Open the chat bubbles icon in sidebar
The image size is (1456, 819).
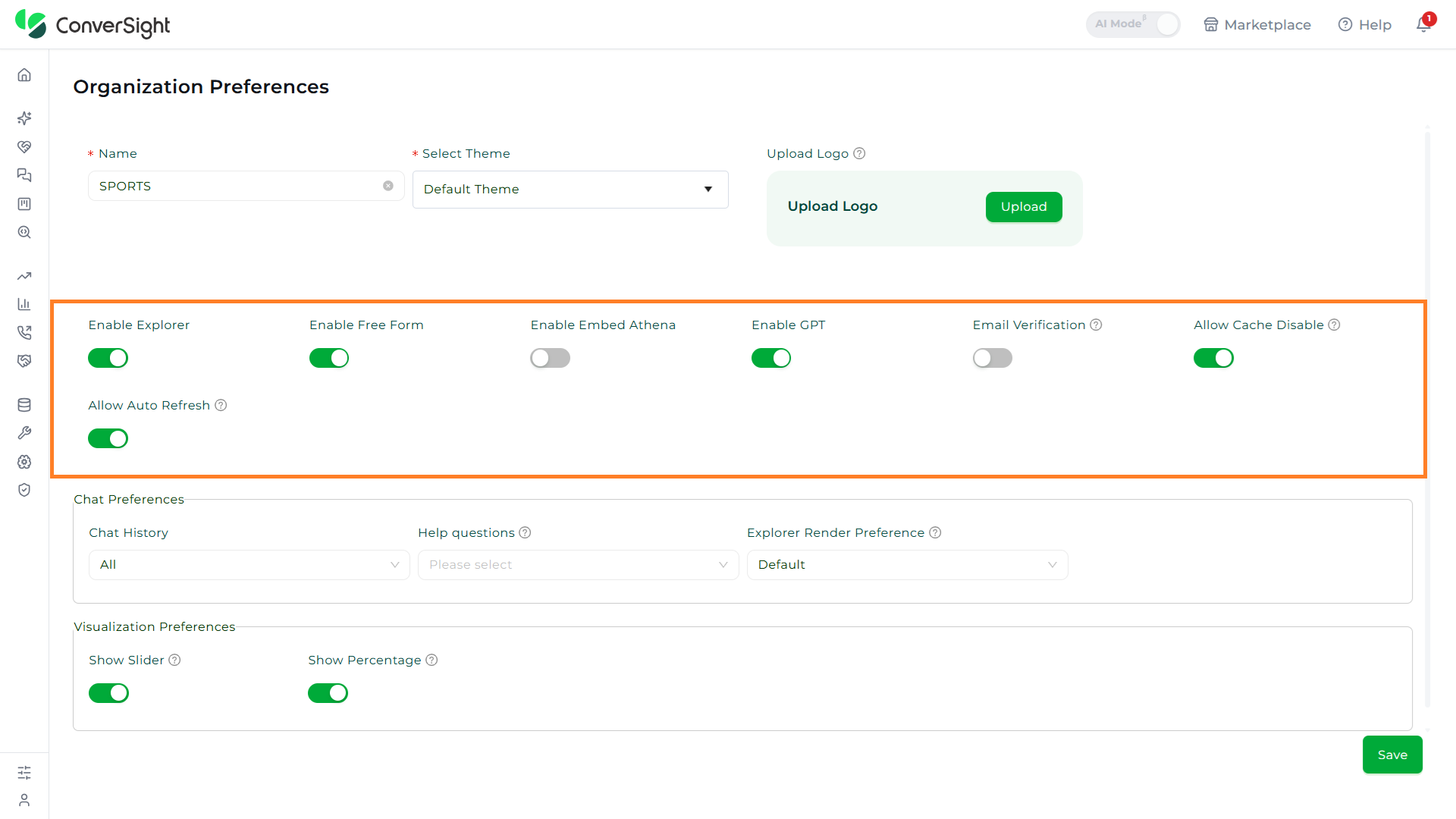point(24,175)
